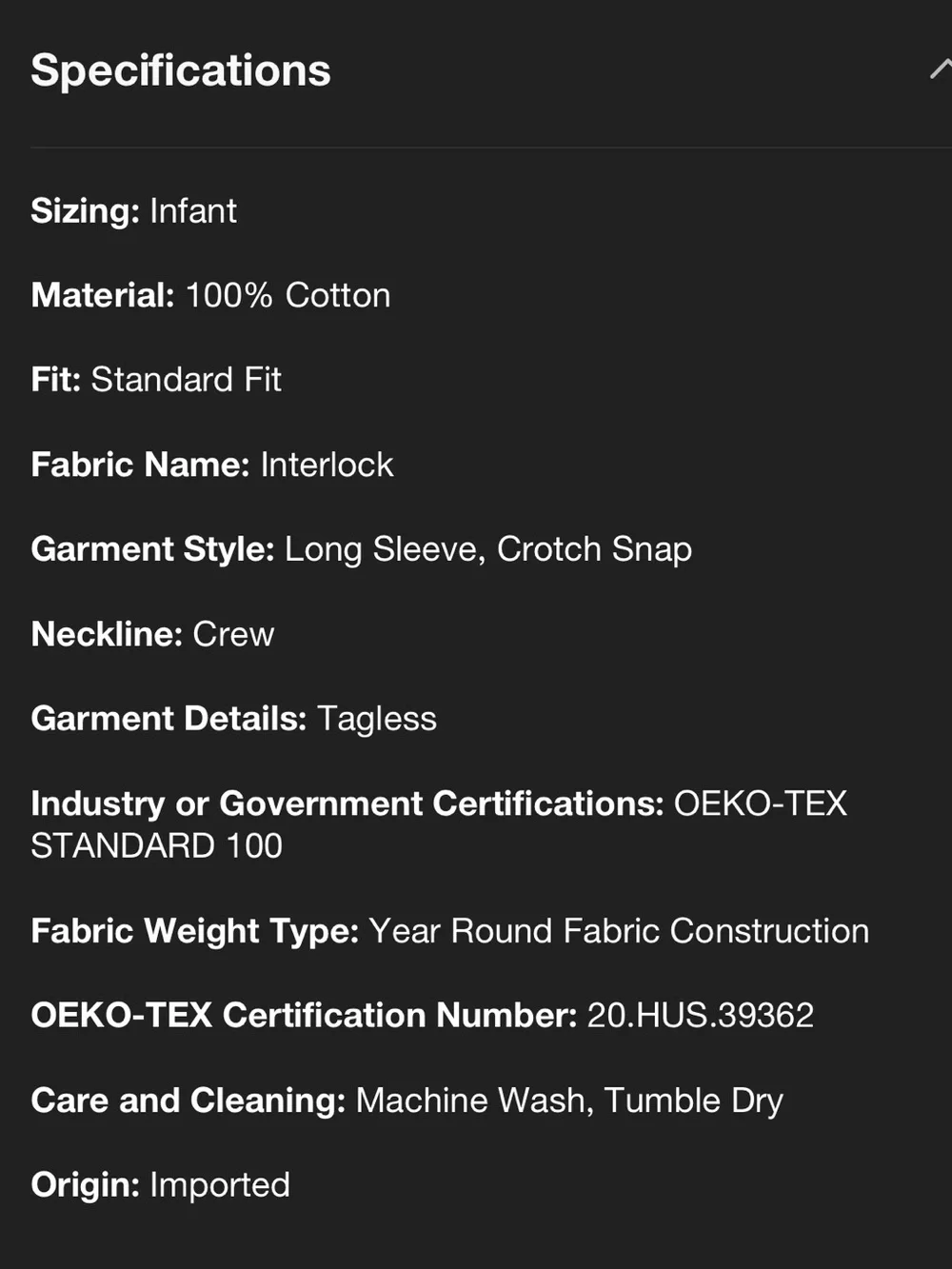Click the Fabric Name: Interlock entry

(x=211, y=465)
